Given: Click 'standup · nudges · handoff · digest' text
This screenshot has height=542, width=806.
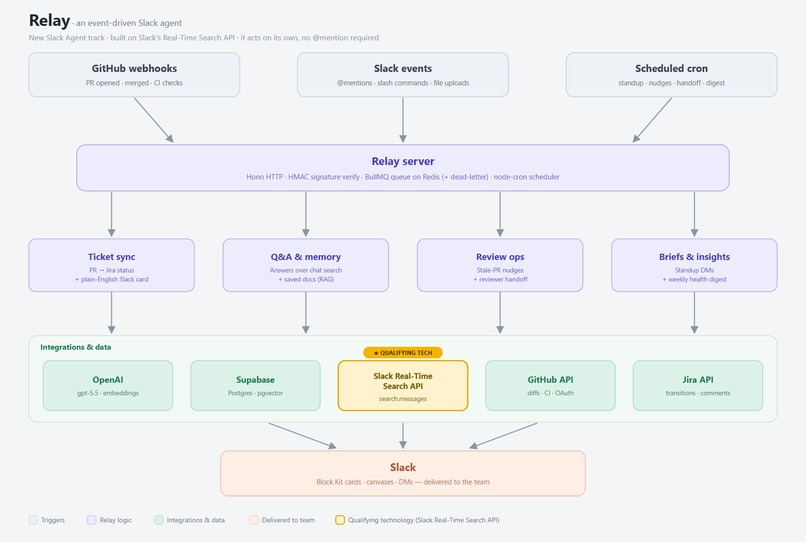Looking at the screenshot, I should (x=671, y=83).
